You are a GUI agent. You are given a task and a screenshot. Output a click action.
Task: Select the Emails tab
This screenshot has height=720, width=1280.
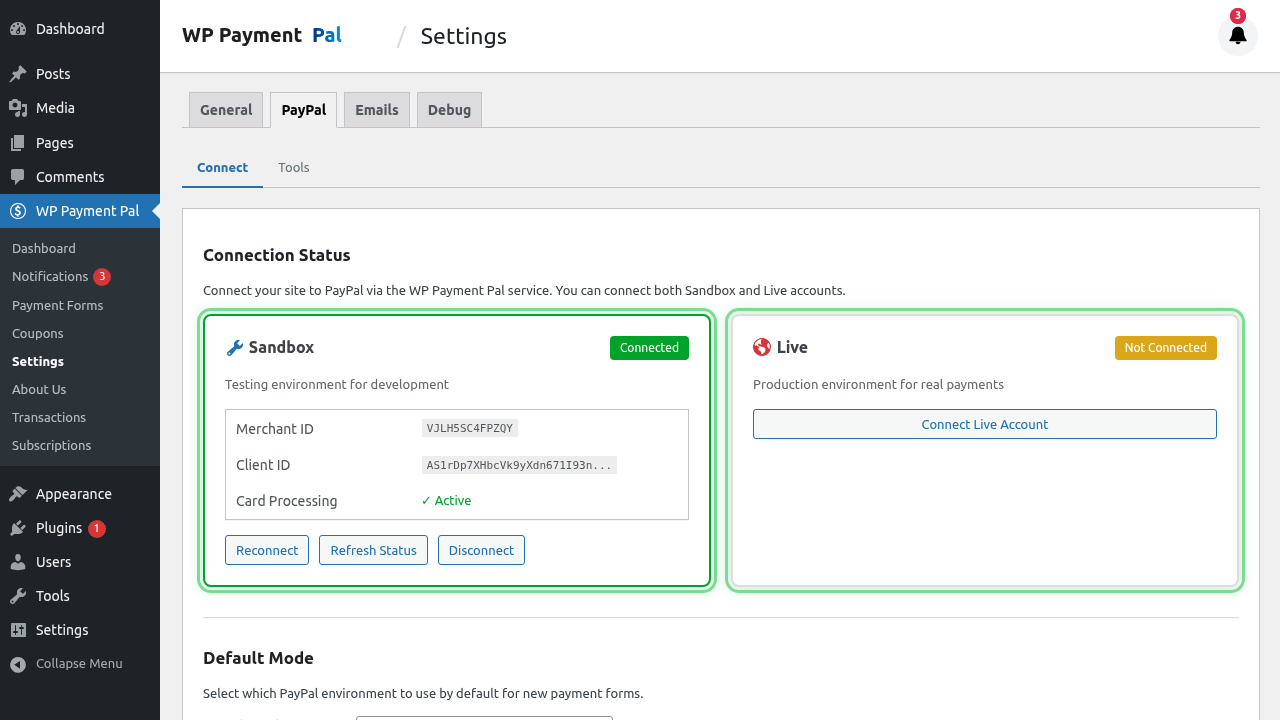tap(376, 110)
